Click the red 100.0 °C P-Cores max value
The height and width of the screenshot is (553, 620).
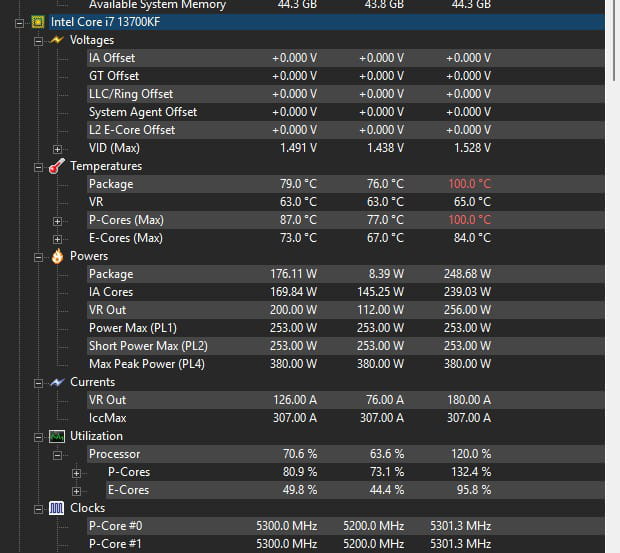pyautogui.click(x=470, y=220)
